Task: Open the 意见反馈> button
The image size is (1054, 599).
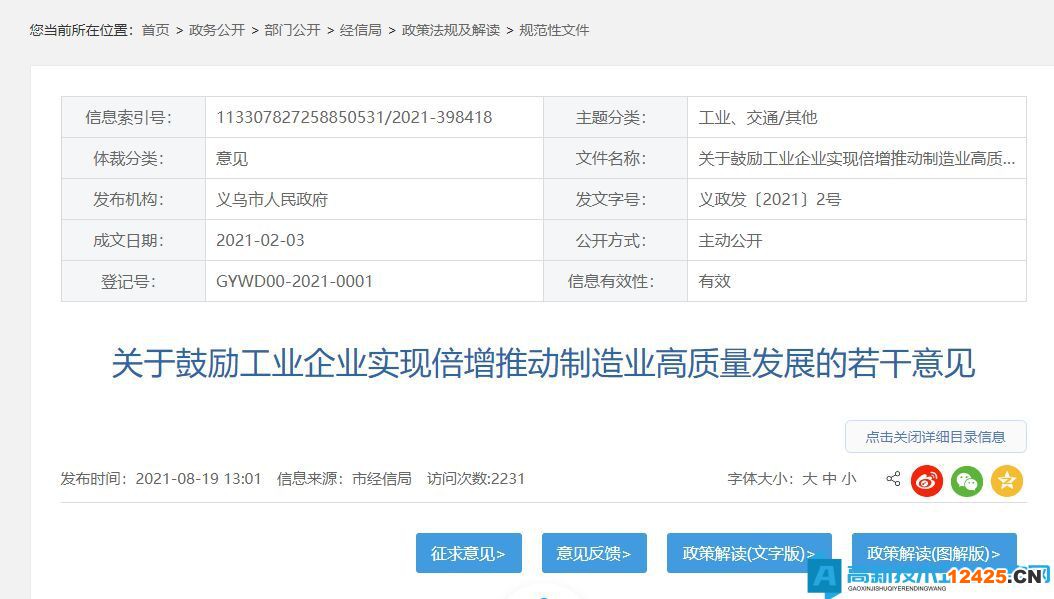Action: click(x=594, y=553)
